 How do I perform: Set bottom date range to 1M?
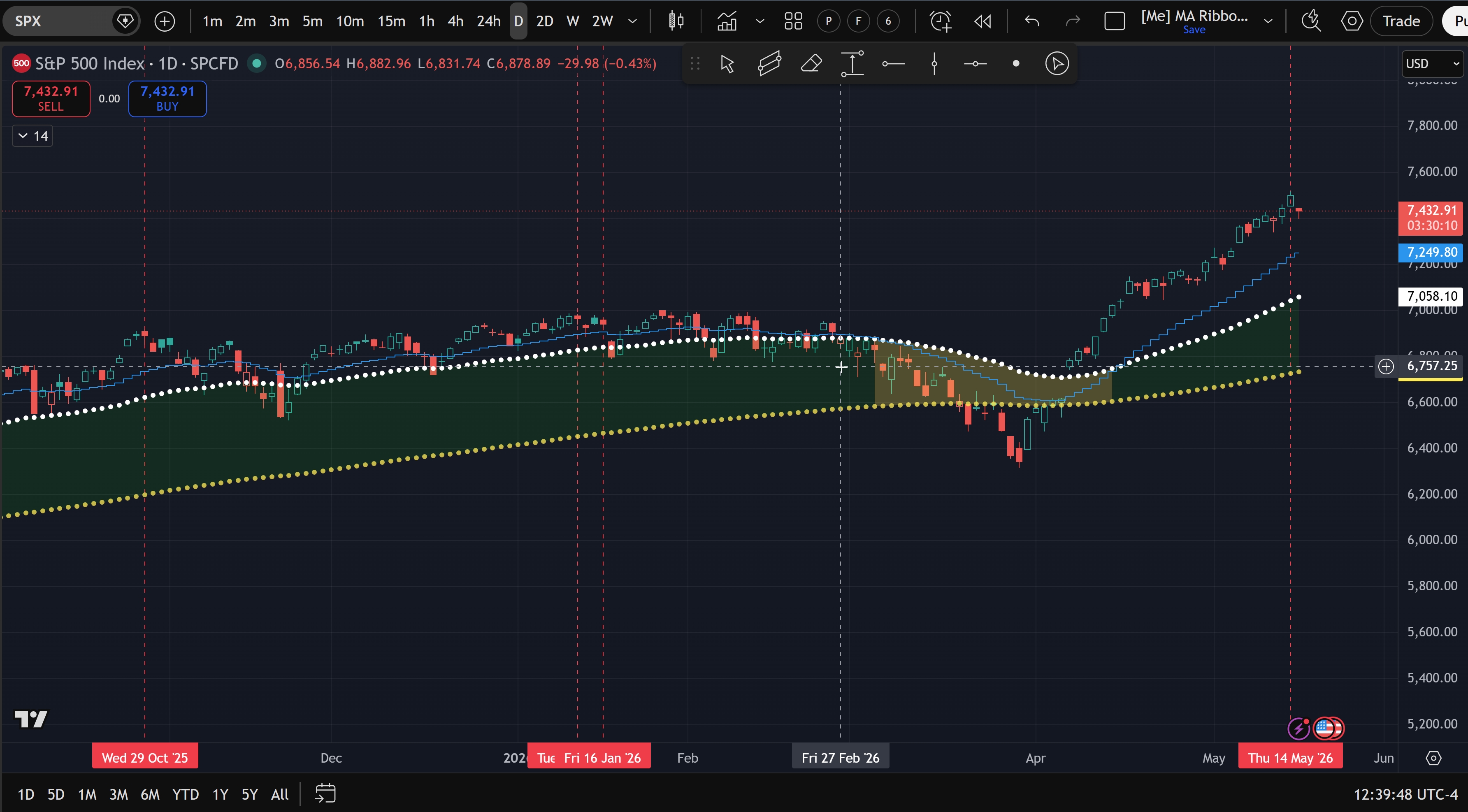87,794
